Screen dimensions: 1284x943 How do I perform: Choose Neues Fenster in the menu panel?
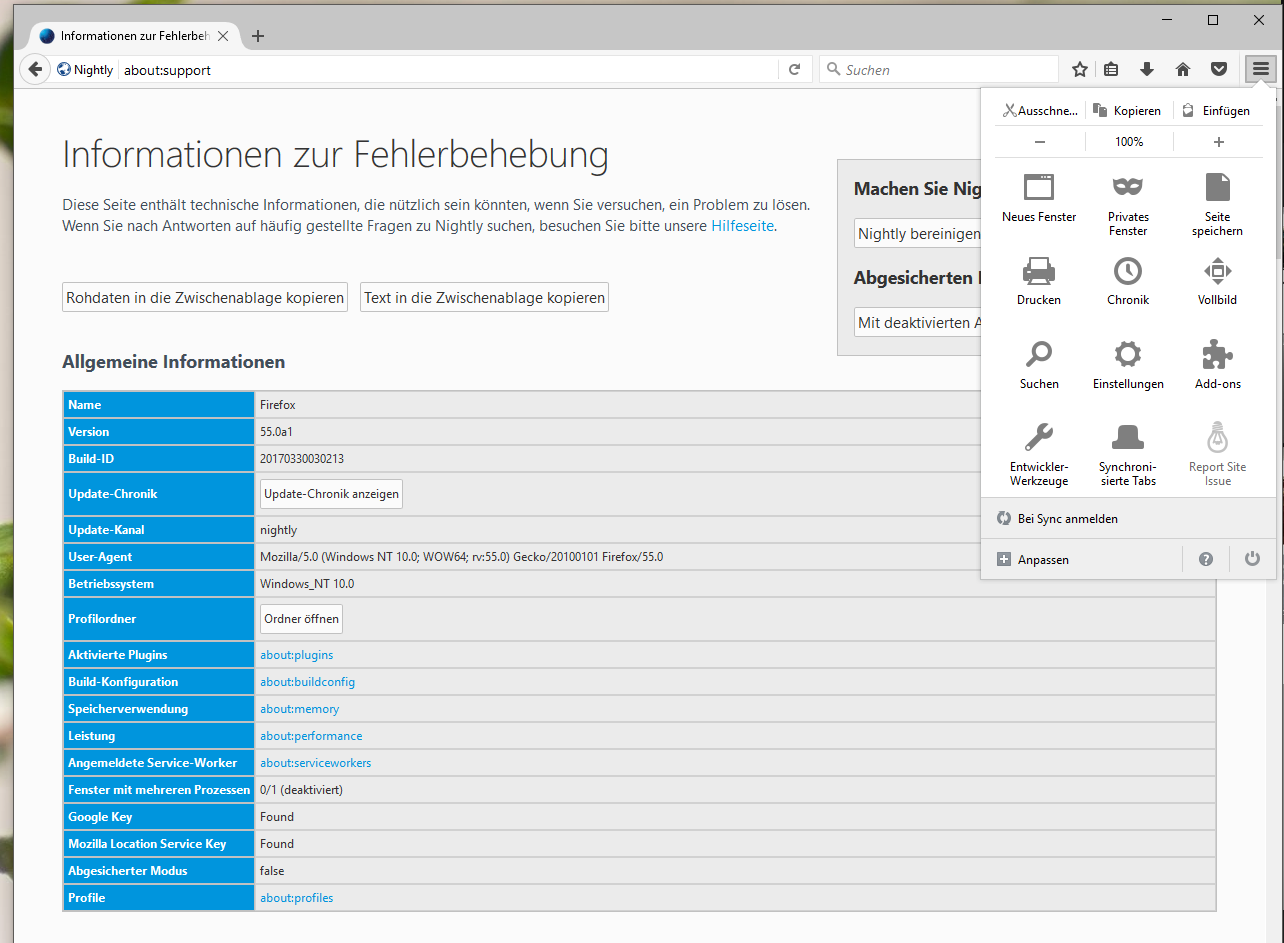tap(1039, 198)
